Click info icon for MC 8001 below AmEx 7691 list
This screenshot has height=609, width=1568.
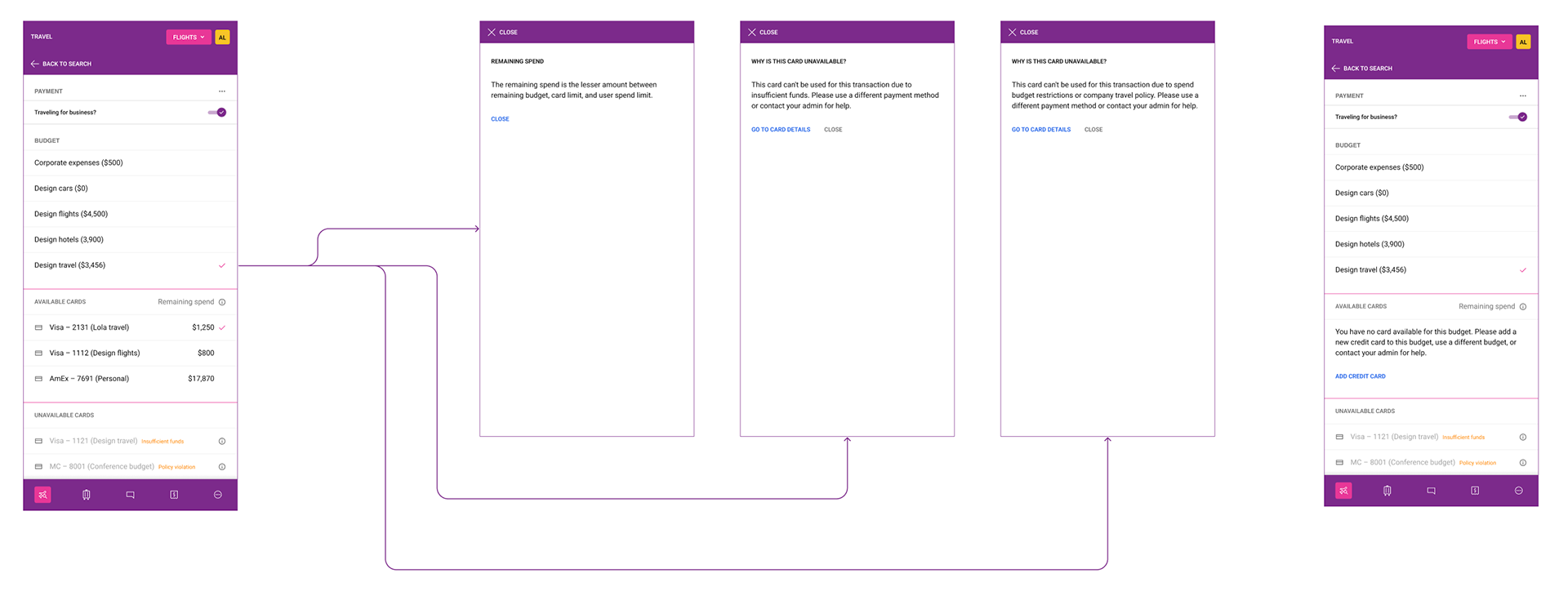click(x=222, y=467)
